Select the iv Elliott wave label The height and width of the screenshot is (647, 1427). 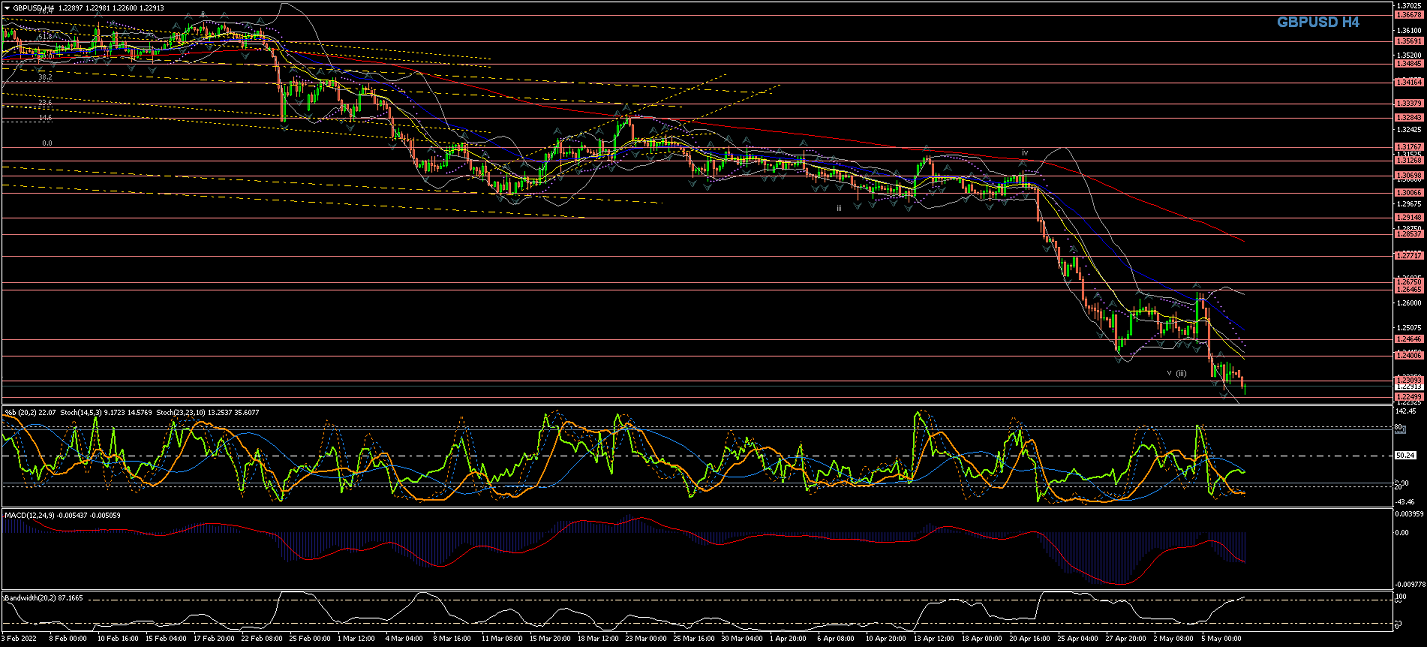click(x=1025, y=154)
